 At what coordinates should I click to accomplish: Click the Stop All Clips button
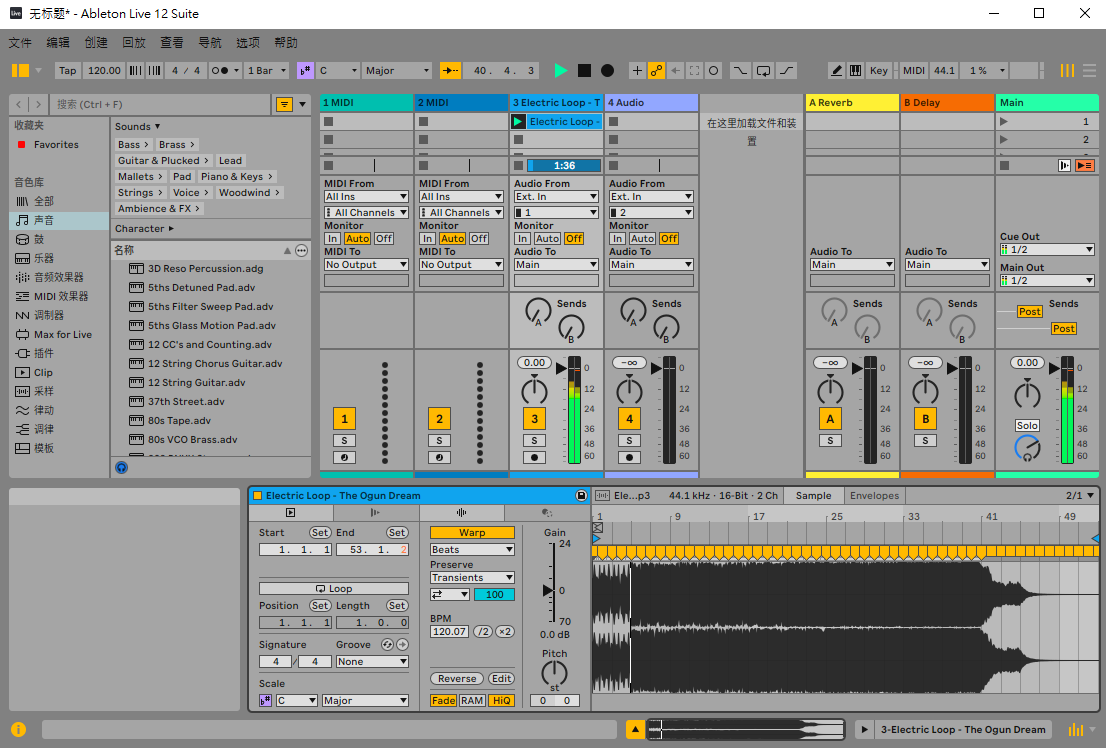pos(1004,166)
